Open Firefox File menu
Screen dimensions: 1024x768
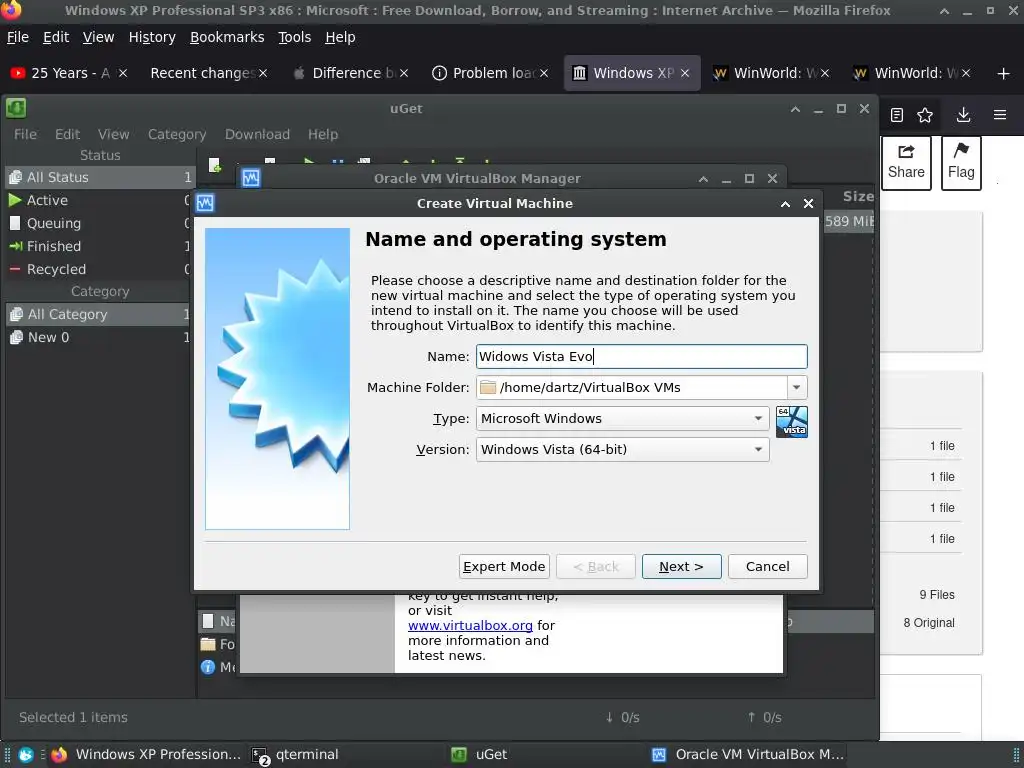click(x=18, y=37)
